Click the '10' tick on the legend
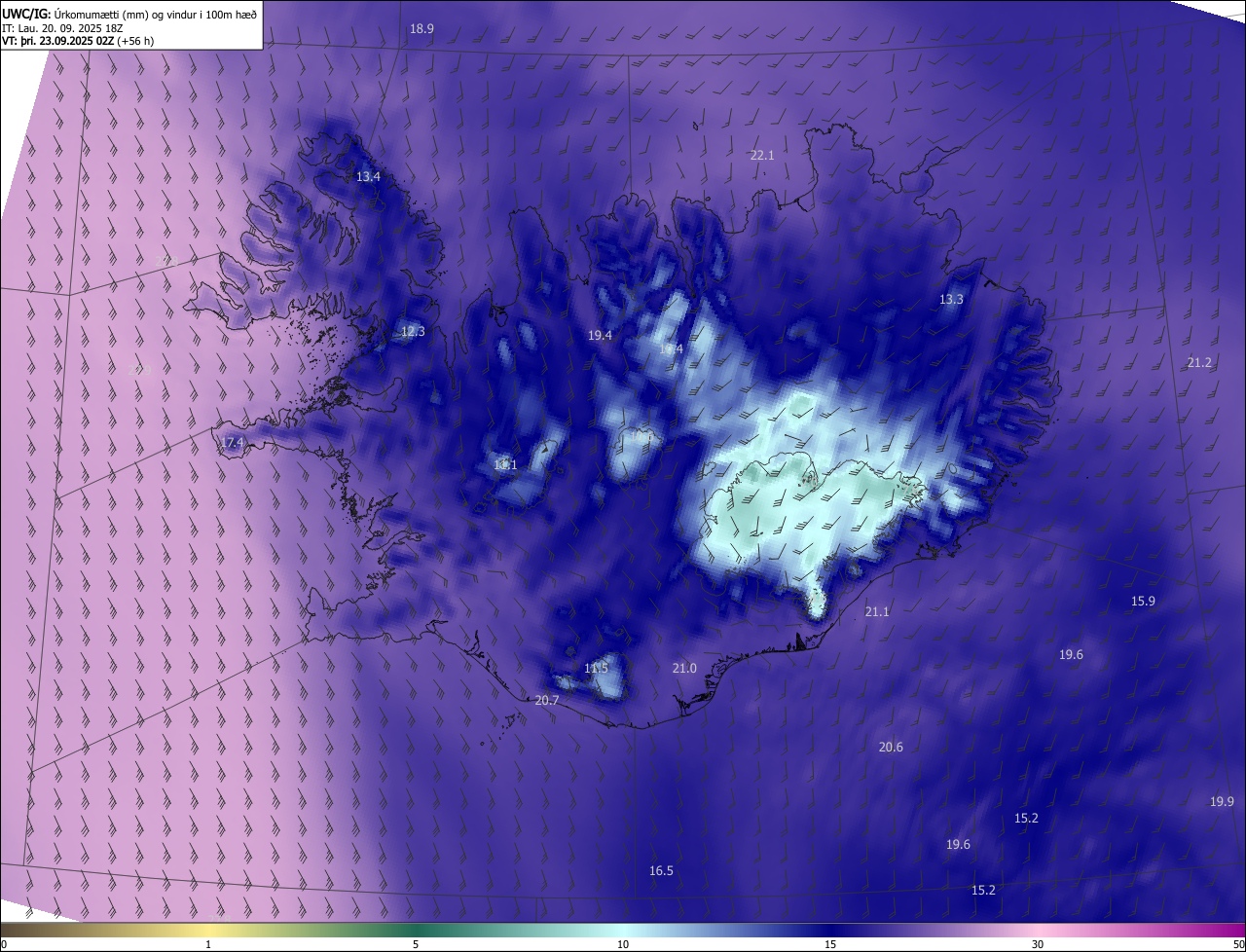Screen dimensions: 1246x952 (x=623, y=945)
